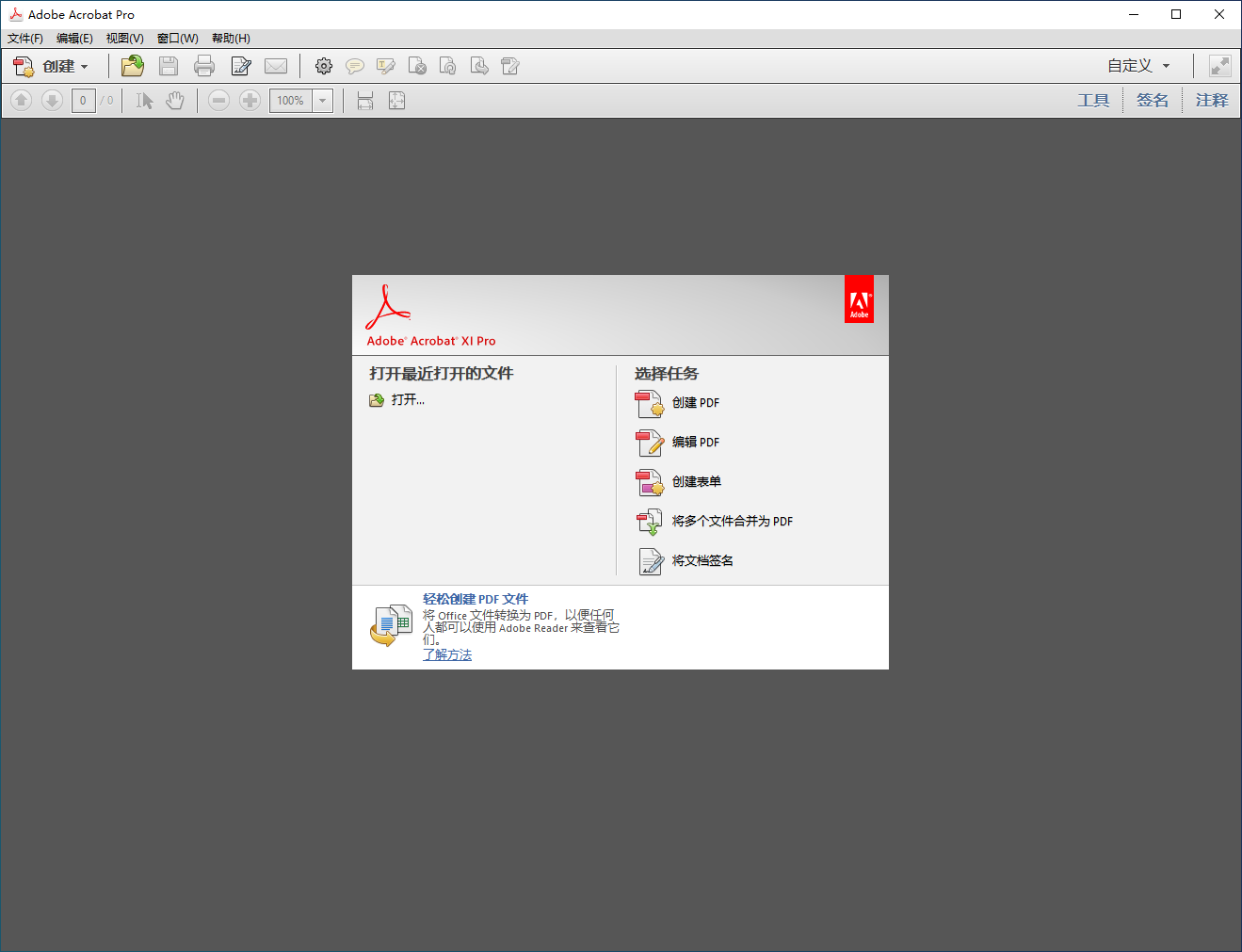
Task: Click the Add sticky note comment icon
Action: [x=355, y=66]
